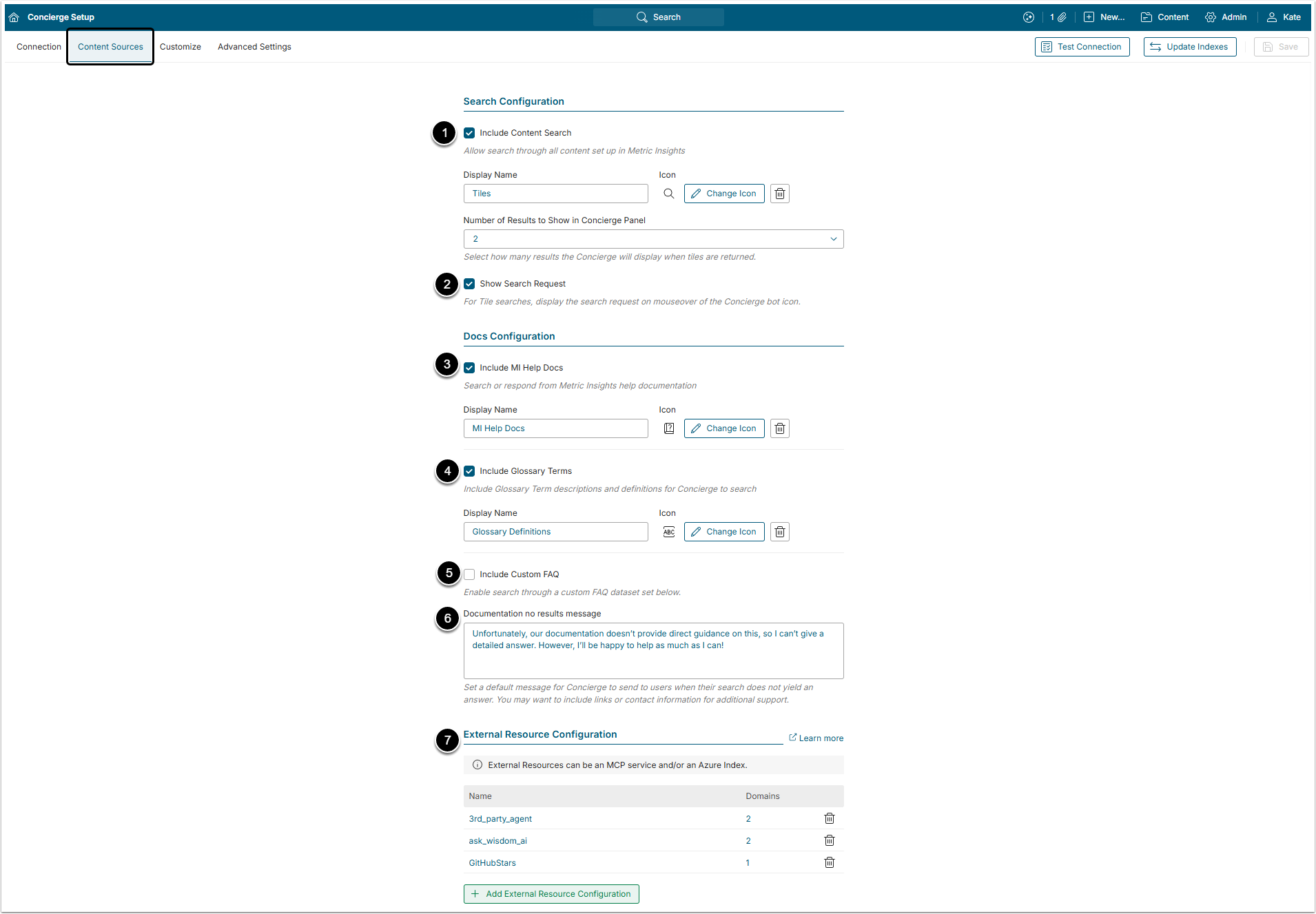Enable Include Custom FAQ

coord(469,574)
